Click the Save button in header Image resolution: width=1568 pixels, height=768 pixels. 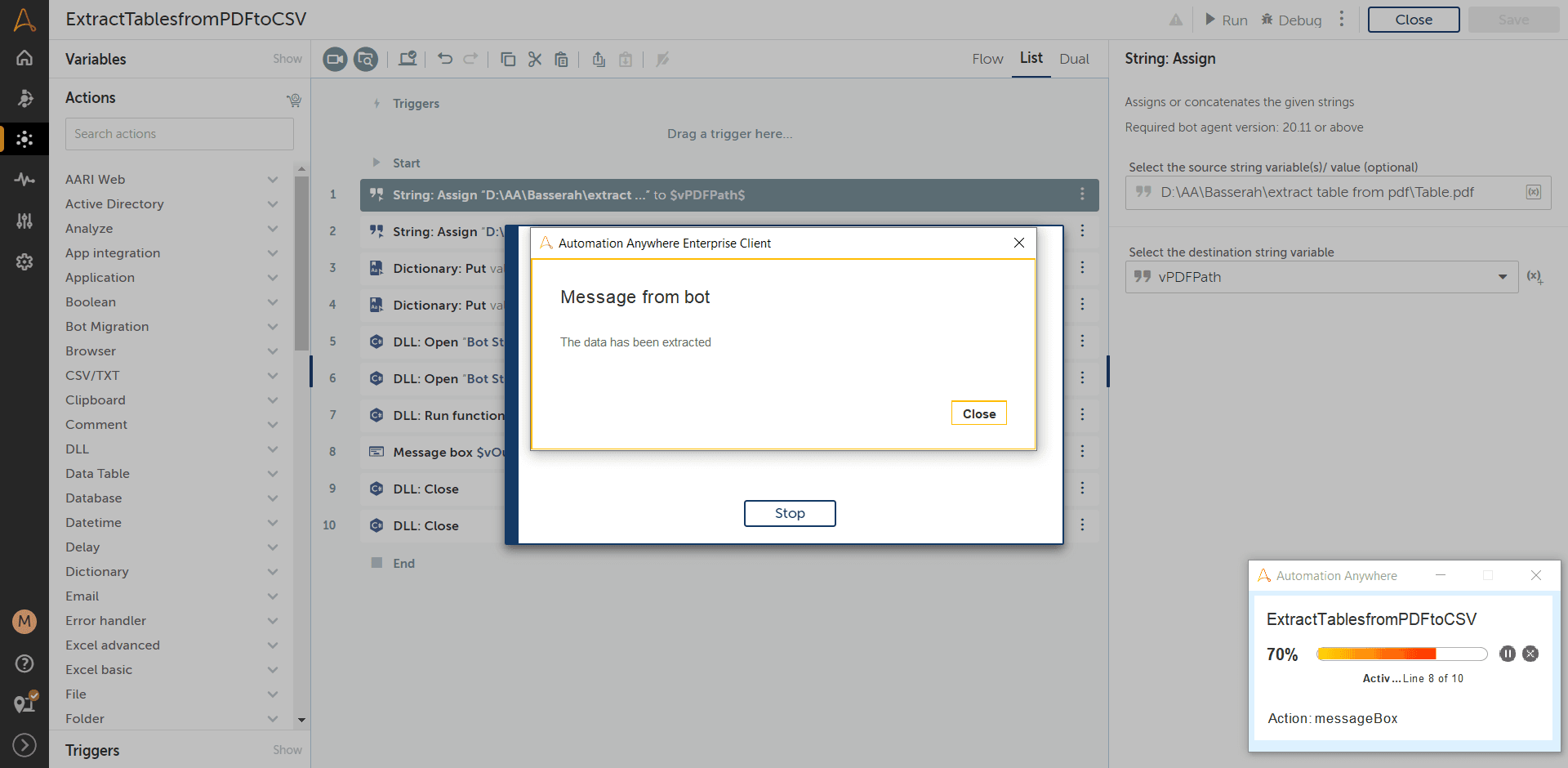[x=1513, y=20]
